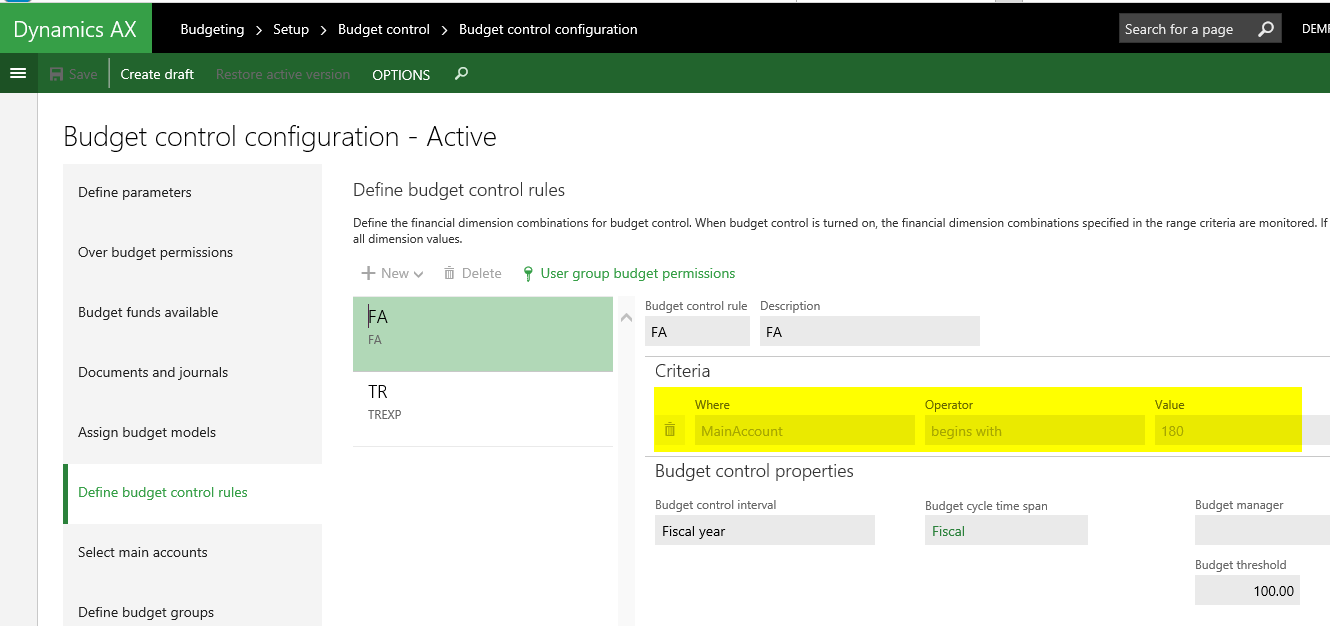
Task: Collapse the rule list using the up chevron
Action: click(x=627, y=318)
